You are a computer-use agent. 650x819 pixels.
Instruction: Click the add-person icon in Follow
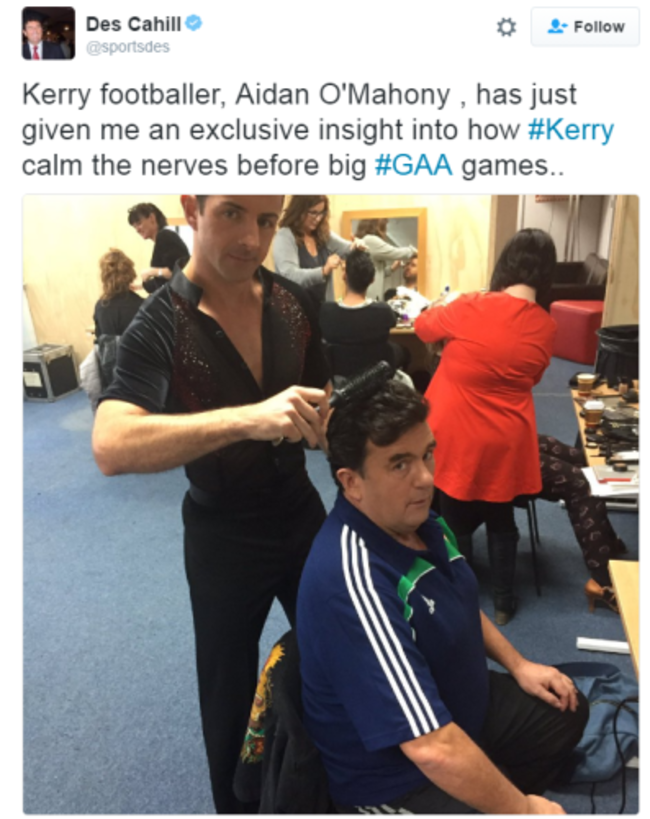click(557, 27)
